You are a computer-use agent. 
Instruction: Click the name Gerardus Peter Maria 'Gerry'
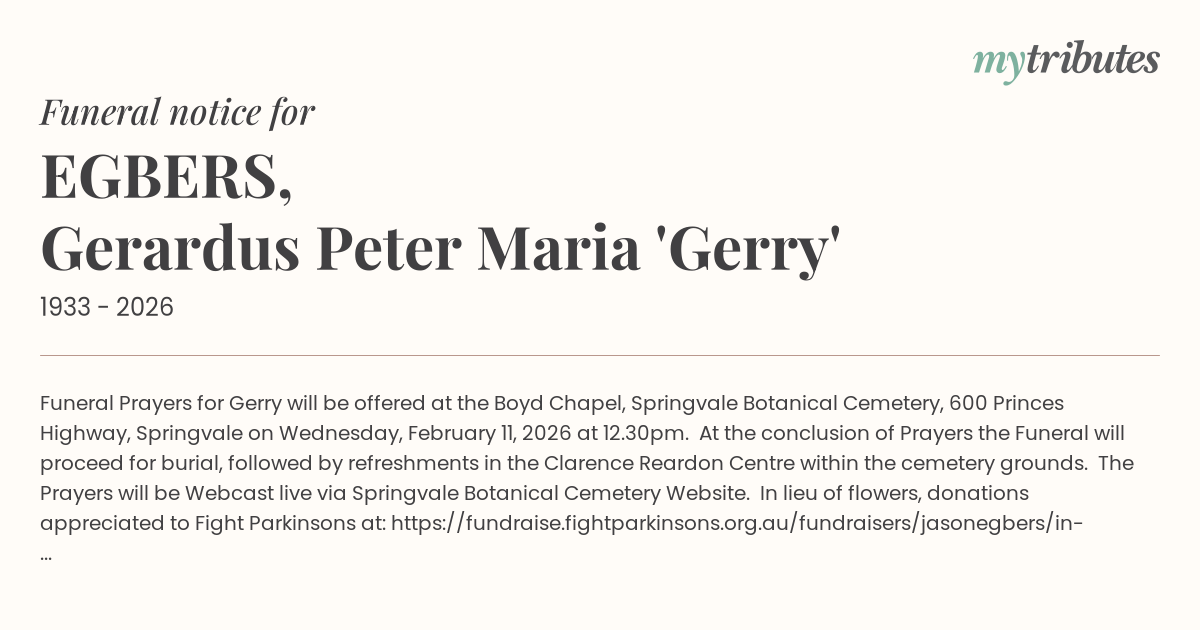pos(440,249)
